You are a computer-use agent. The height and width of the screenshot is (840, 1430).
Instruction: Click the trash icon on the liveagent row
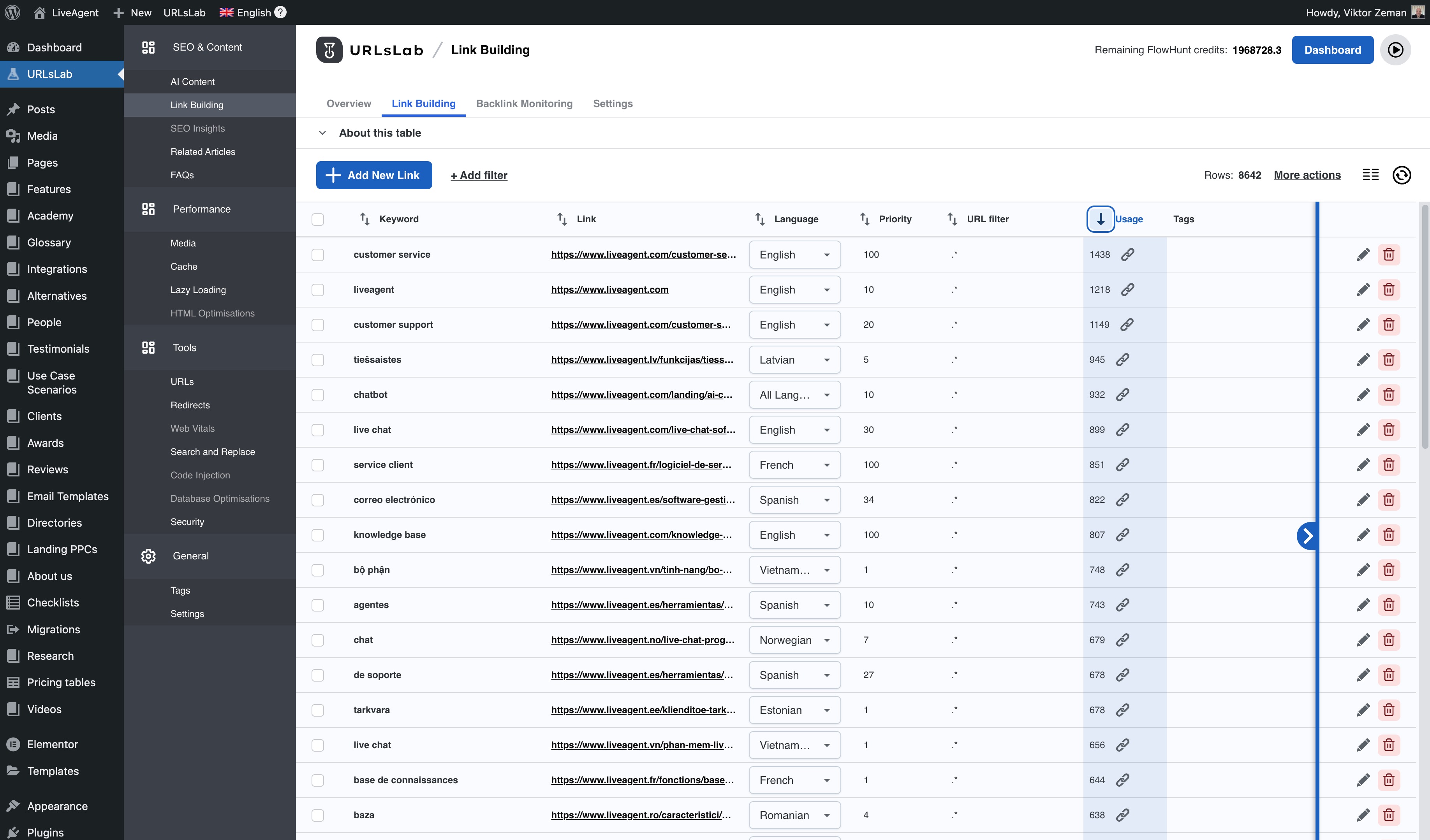pos(1389,289)
